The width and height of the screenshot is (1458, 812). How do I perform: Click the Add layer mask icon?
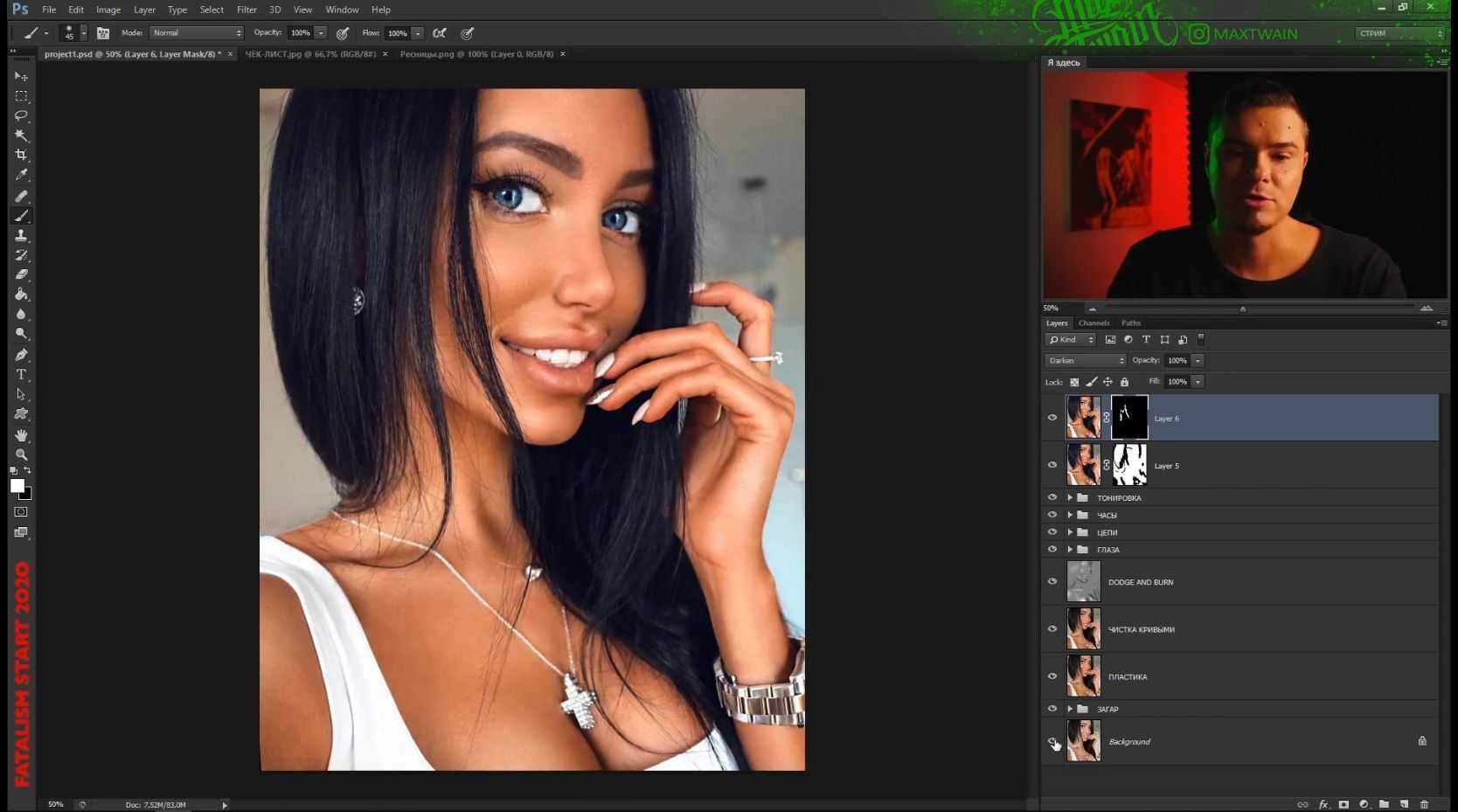1343,804
